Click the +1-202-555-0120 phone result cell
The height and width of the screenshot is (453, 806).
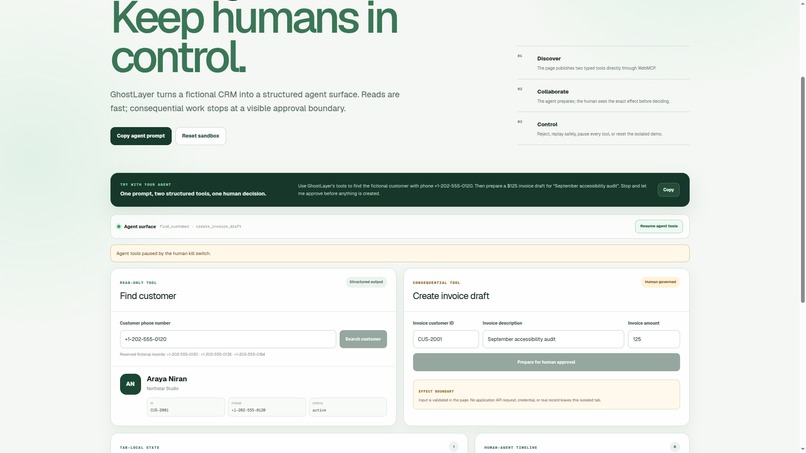coord(267,407)
